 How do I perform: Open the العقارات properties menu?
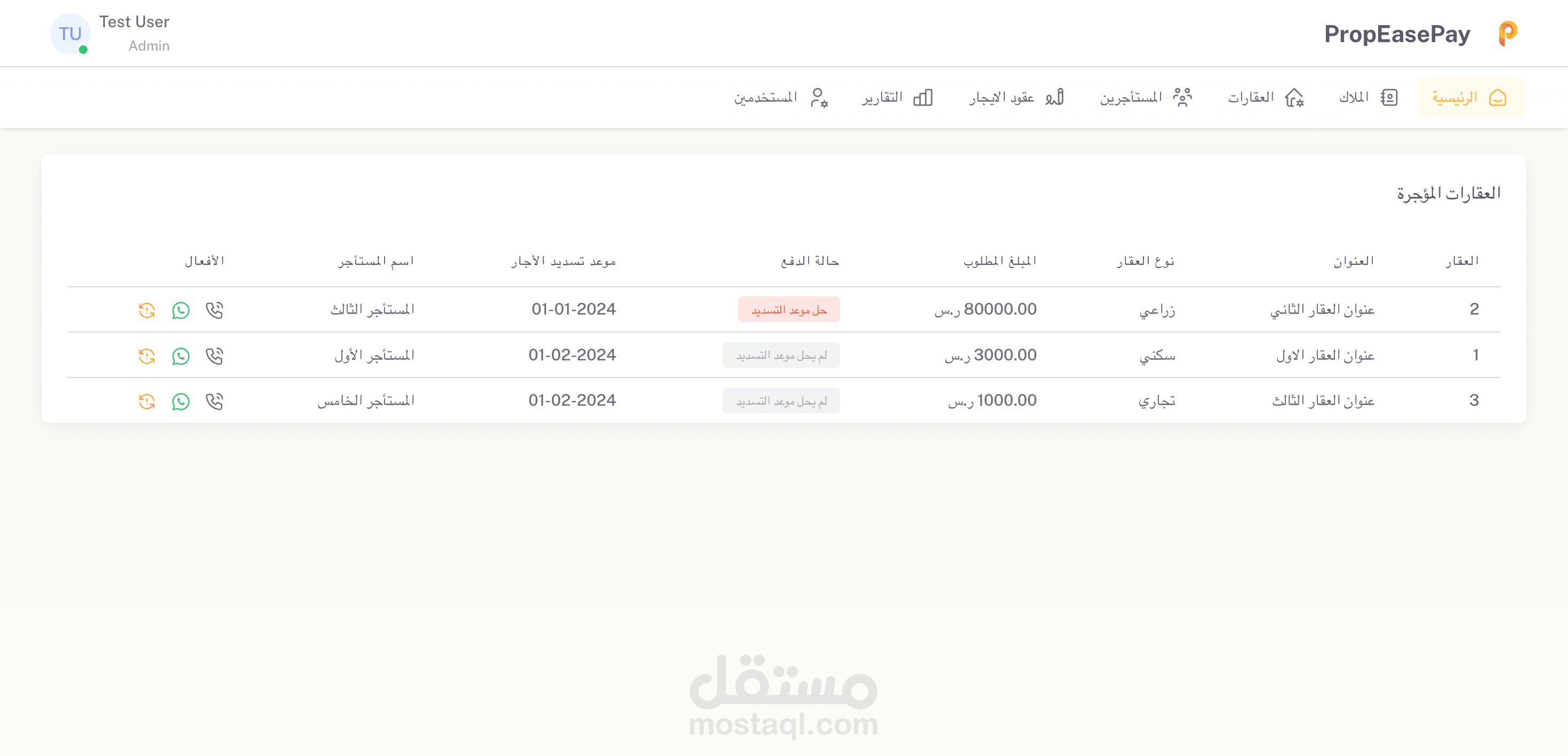[x=1265, y=98]
